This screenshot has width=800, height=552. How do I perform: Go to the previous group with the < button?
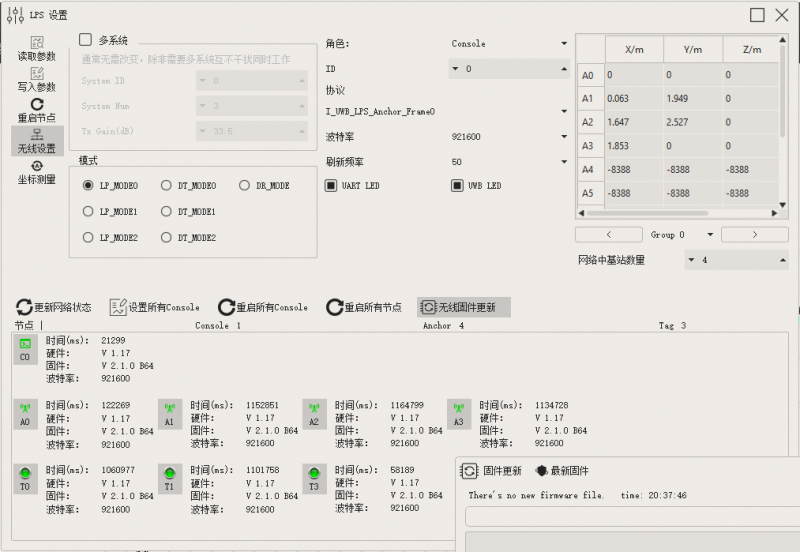(x=609, y=235)
